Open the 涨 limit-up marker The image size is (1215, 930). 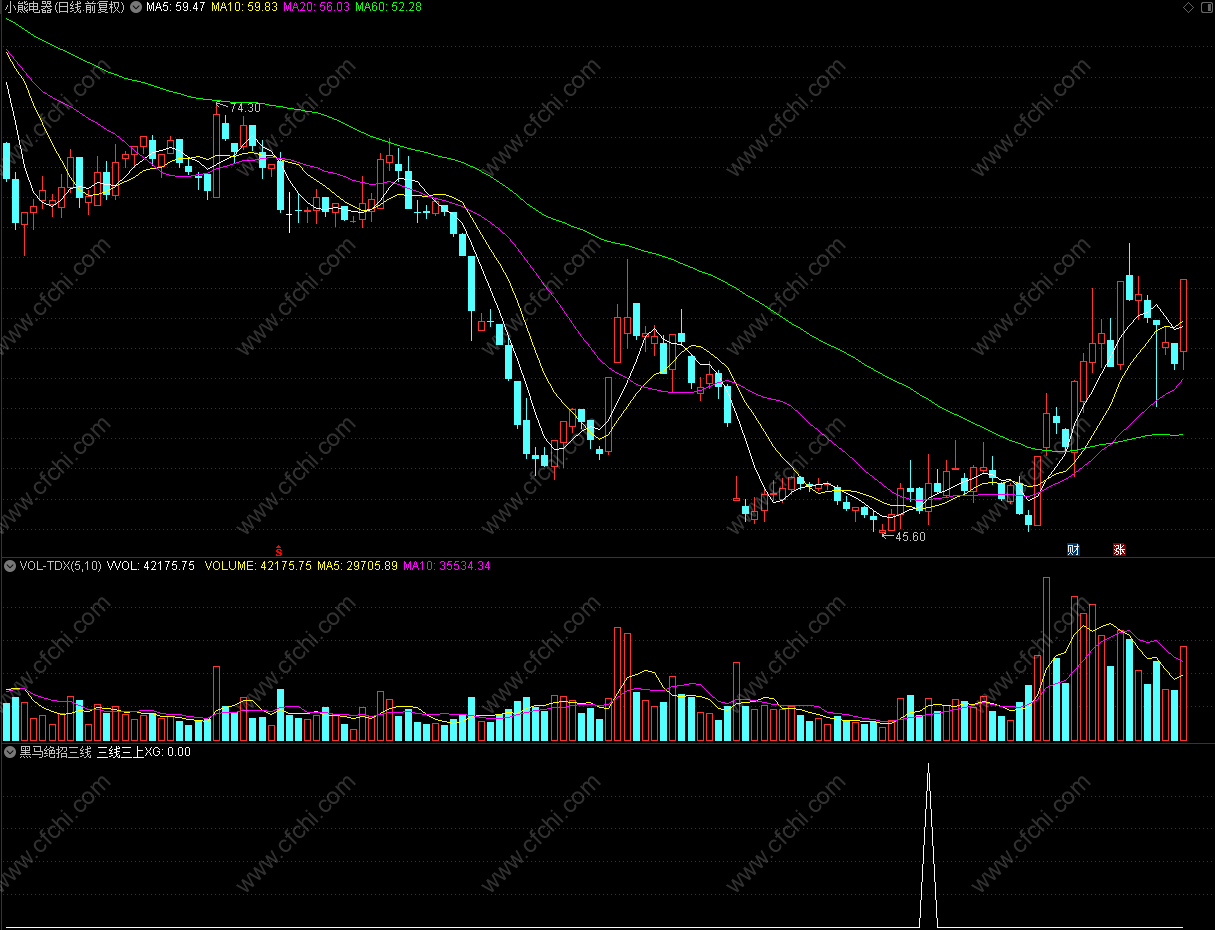click(x=1119, y=550)
